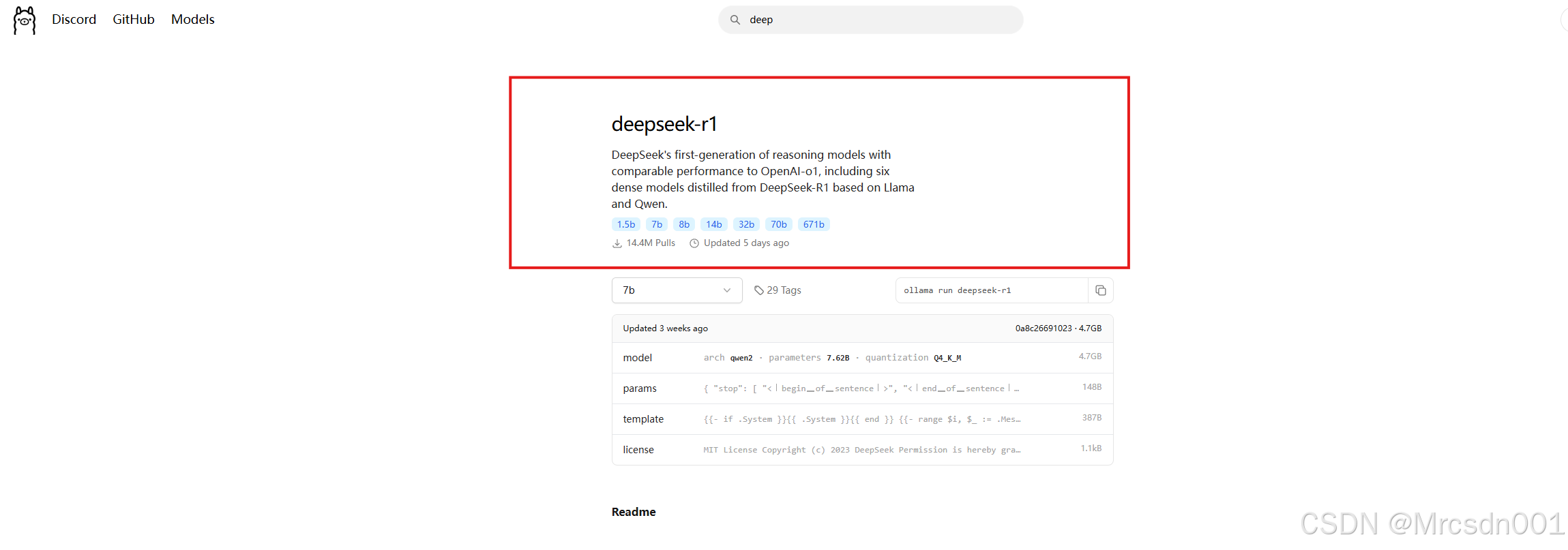Select the 70b size tag

[779, 224]
